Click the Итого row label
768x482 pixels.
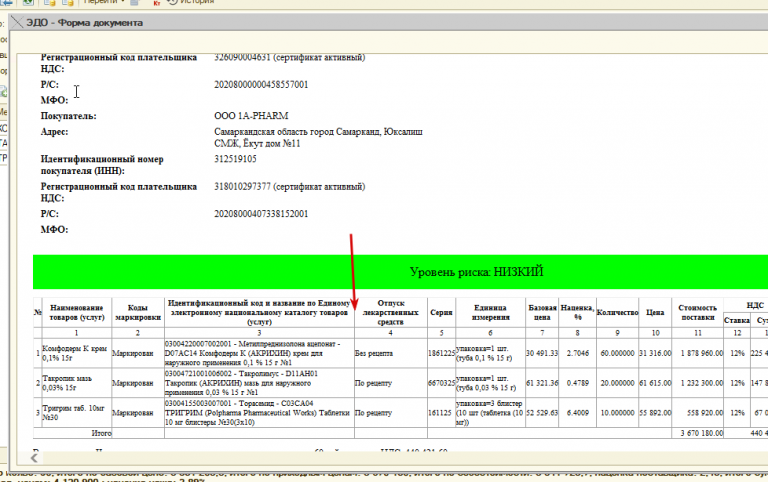(x=101, y=433)
